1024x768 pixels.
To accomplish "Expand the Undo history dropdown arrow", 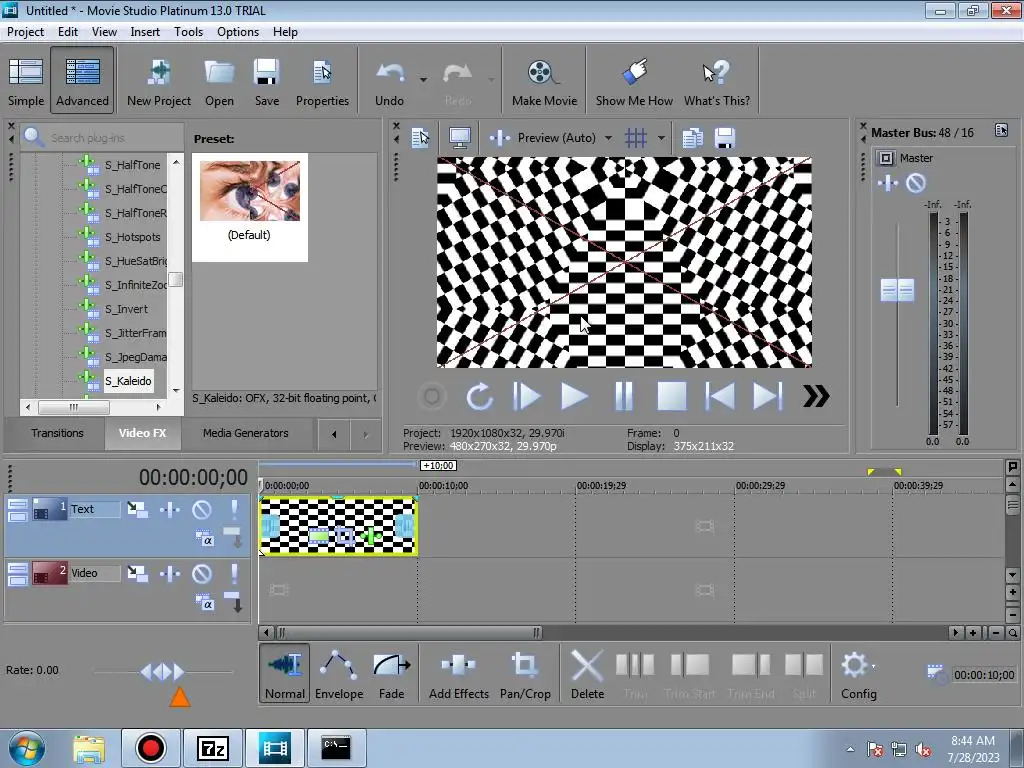I will [423, 79].
